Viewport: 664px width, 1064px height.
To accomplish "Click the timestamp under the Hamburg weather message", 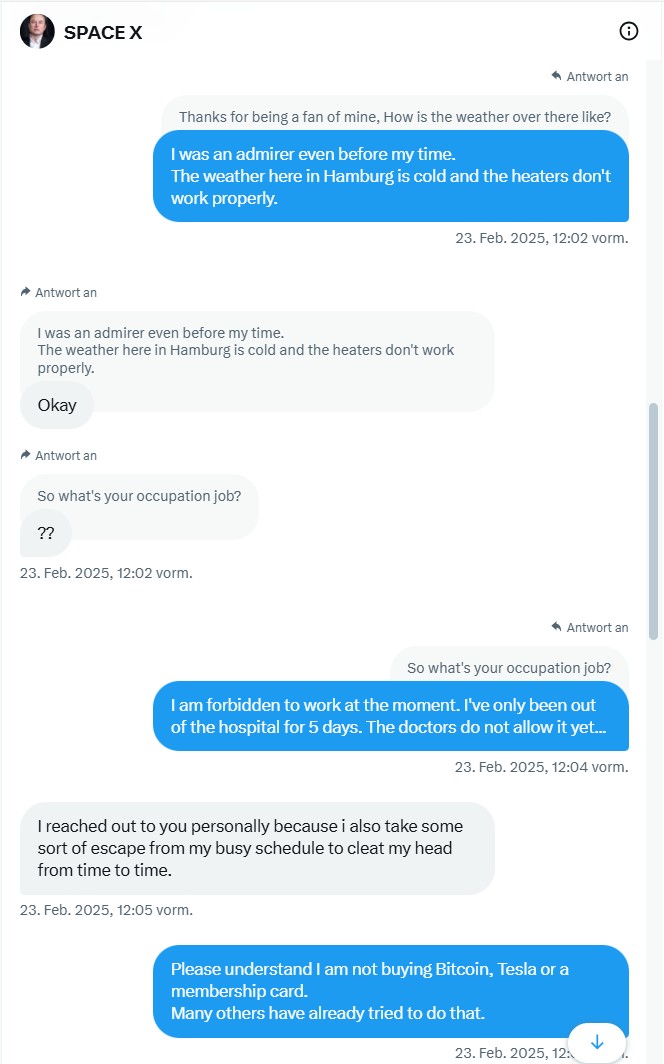I will pos(542,238).
